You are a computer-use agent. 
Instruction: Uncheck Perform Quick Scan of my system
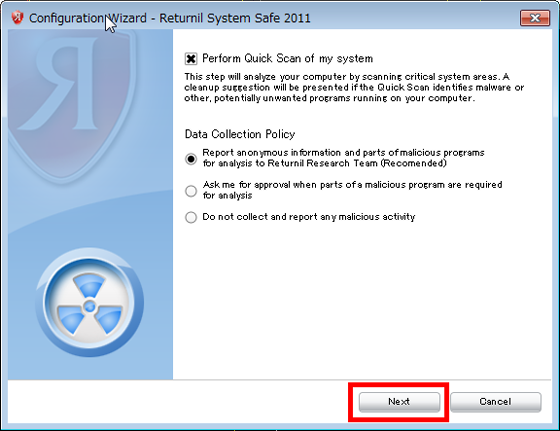click(x=191, y=59)
